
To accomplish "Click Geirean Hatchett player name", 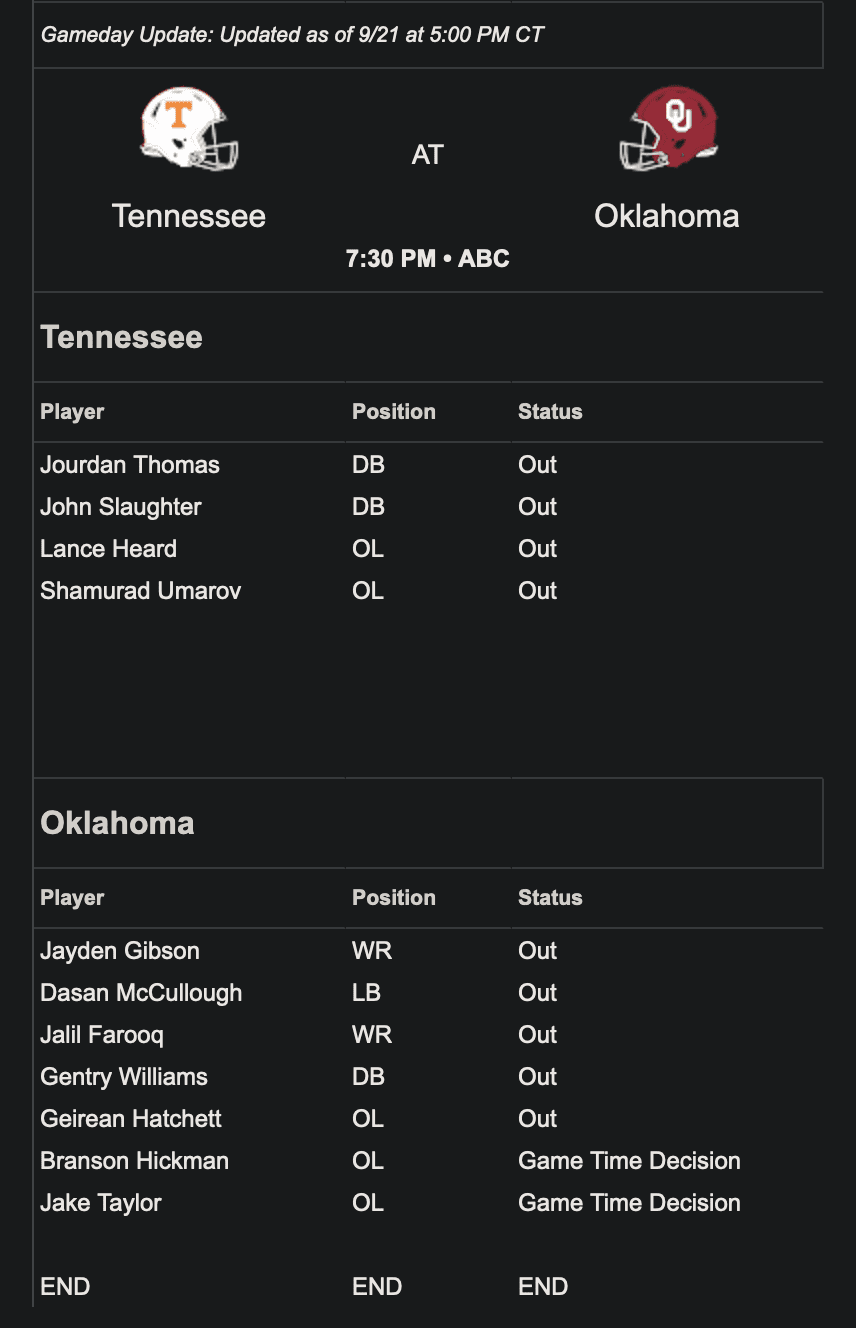I will (x=131, y=1119).
